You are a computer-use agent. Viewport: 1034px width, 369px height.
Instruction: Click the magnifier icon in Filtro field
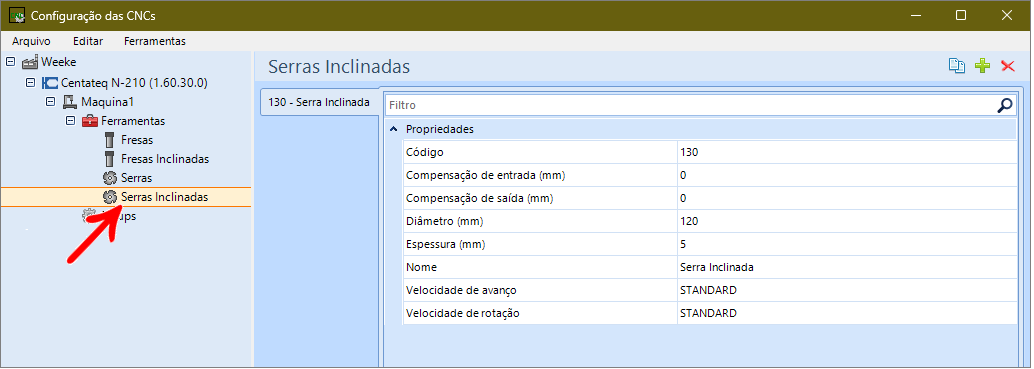pyautogui.click(x=1005, y=105)
